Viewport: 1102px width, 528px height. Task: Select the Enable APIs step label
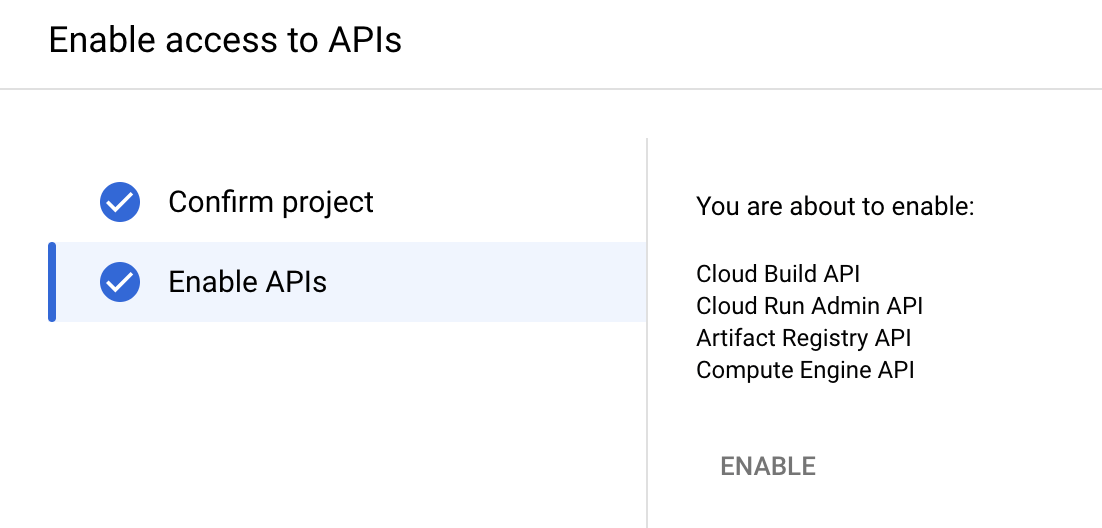click(x=247, y=282)
